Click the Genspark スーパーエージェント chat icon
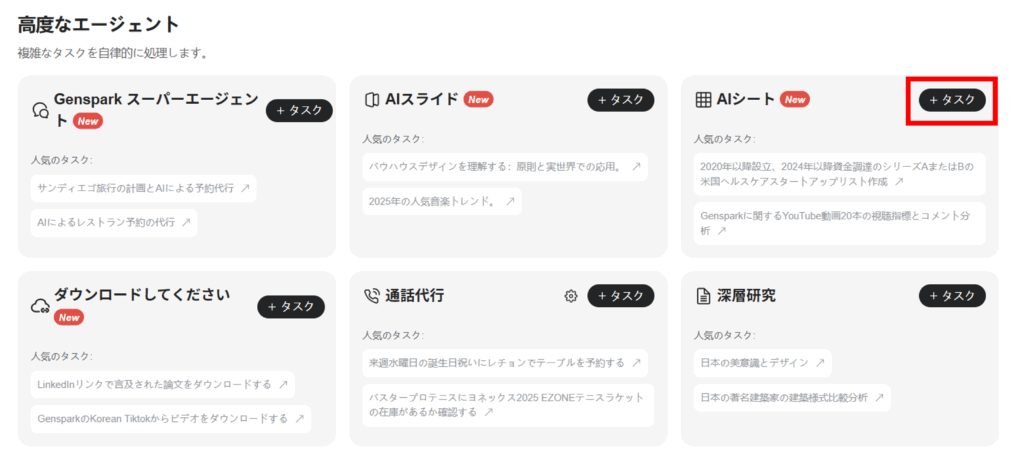Viewport: 1024px width, 451px height. [x=41, y=110]
